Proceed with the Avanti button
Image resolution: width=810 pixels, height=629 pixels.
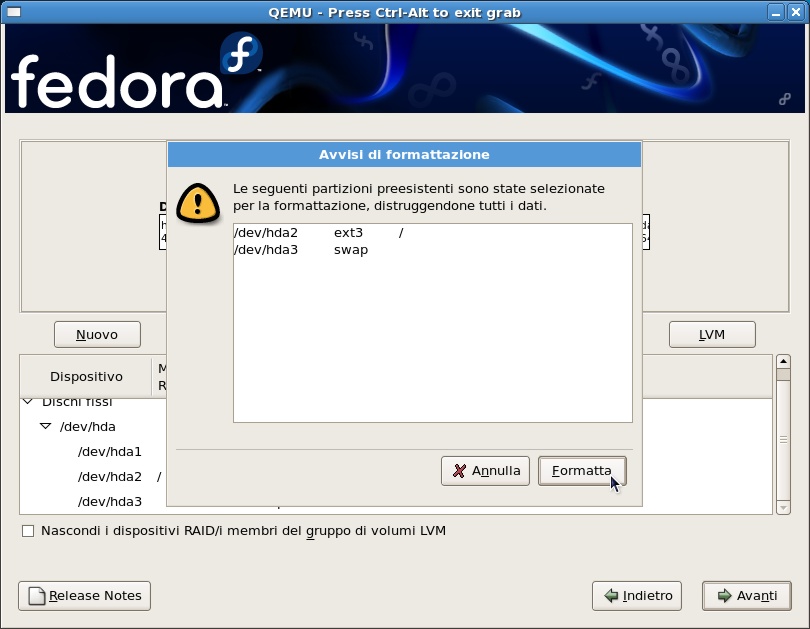pos(746,596)
